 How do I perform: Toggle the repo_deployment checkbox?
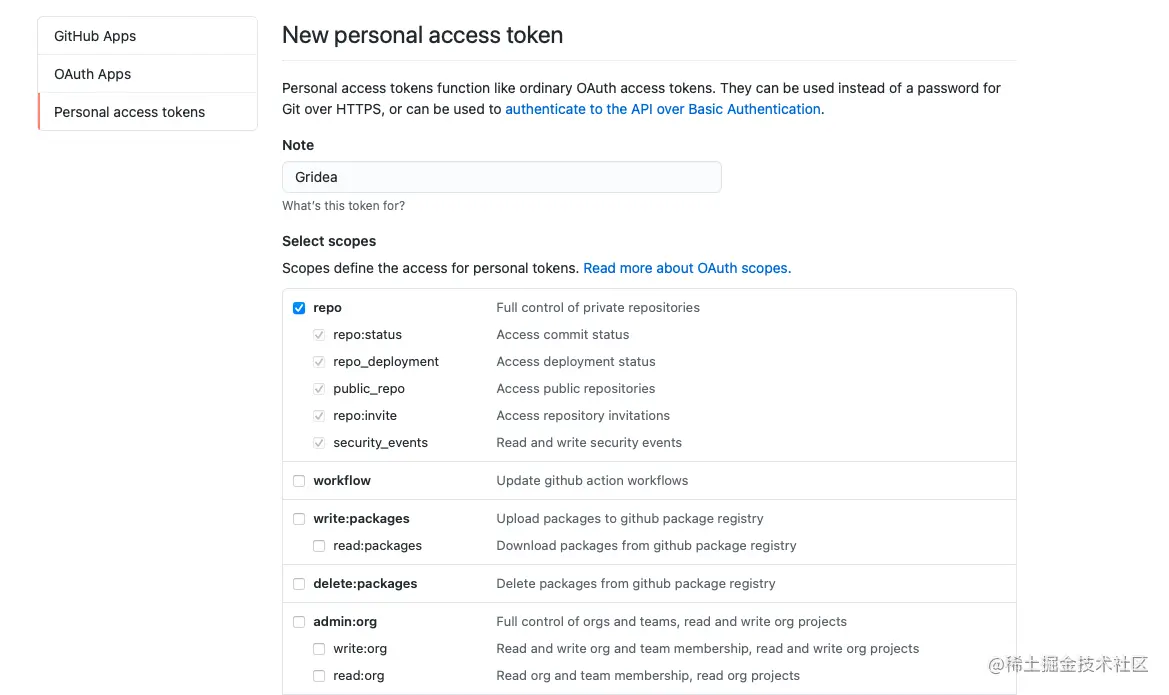(319, 362)
